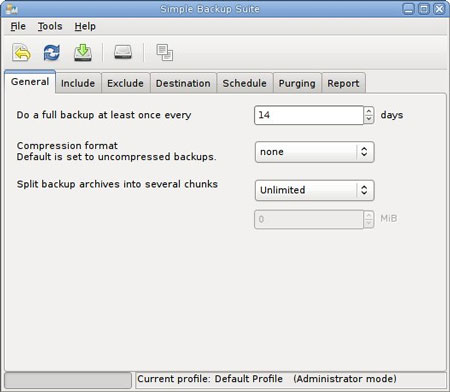Click the revert/restore yellow arrow toolbar icon
The width and height of the screenshot is (450, 392).
tap(22, 52)
